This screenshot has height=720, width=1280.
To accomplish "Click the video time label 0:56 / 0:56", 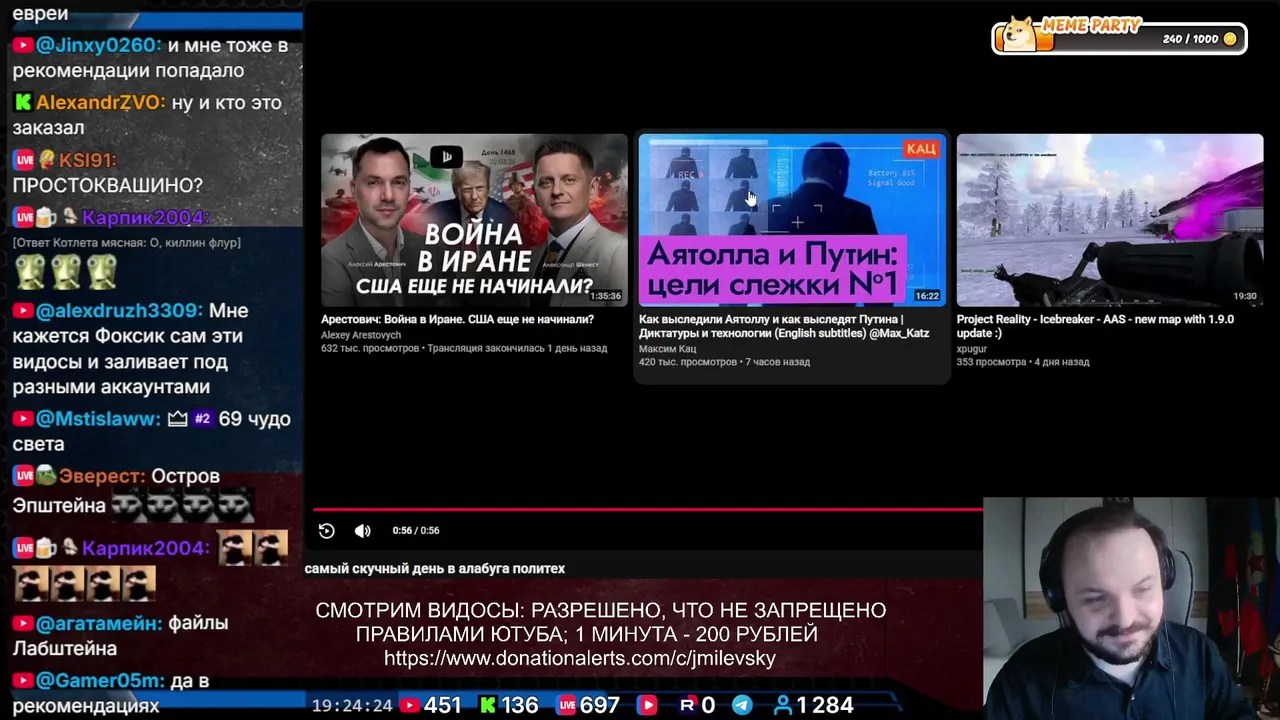I will coord(416,531).
